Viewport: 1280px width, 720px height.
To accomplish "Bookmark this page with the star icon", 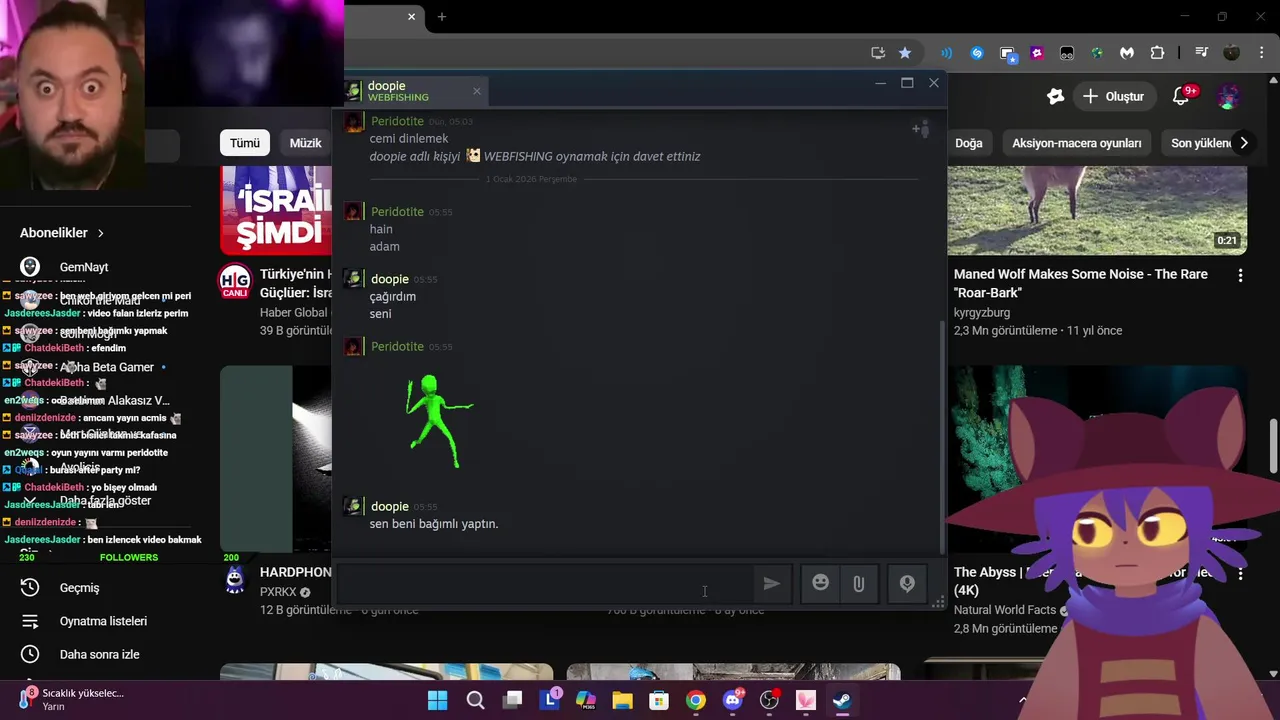I will [905, 53].
